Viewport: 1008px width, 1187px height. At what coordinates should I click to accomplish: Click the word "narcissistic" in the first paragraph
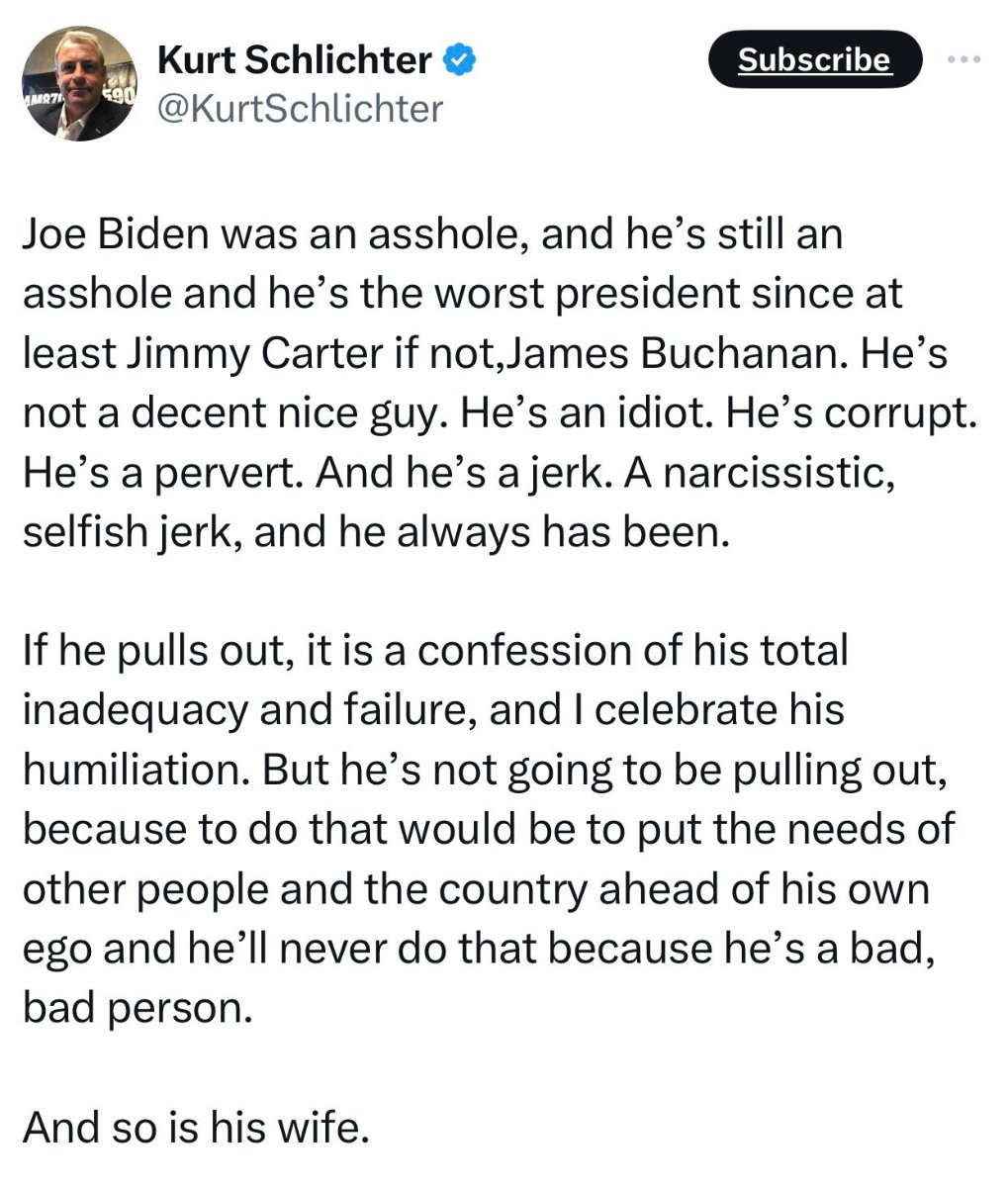(x=779, y=473)
